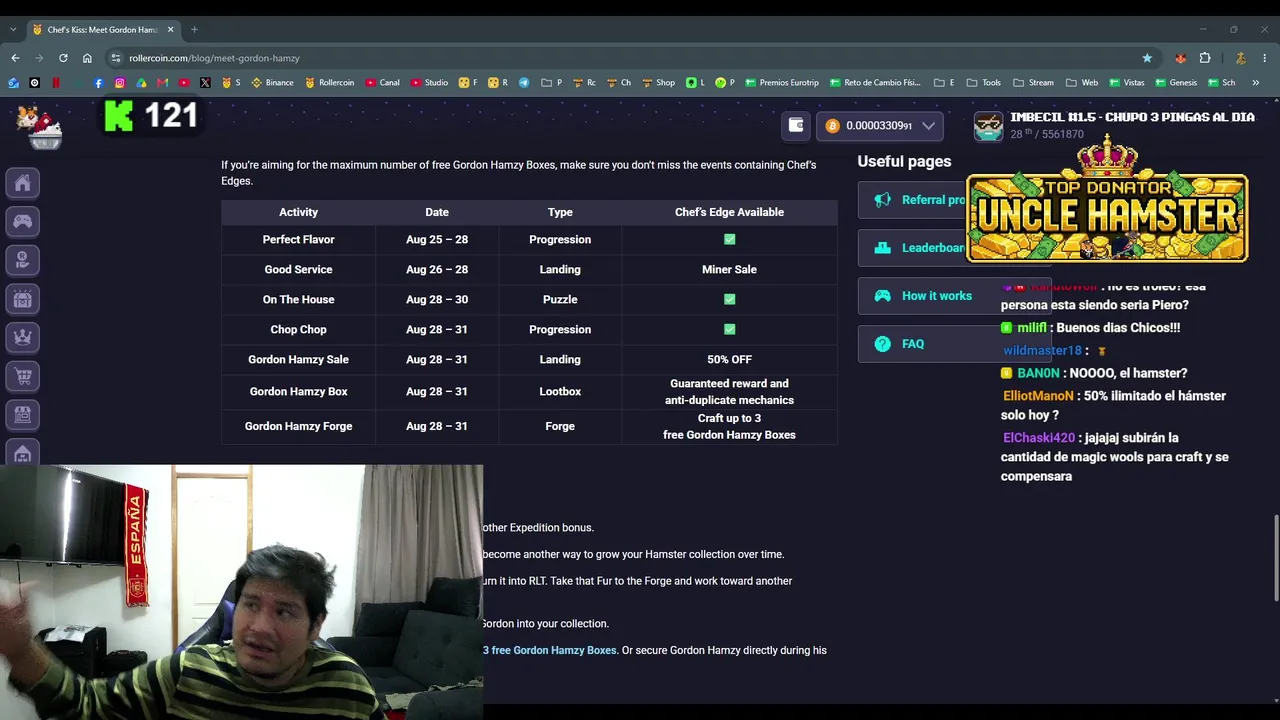The image size is (1280, 720).
Task: Open the tab search dropdown arrow
Action: pyautogui.click(x=13, y=30)
